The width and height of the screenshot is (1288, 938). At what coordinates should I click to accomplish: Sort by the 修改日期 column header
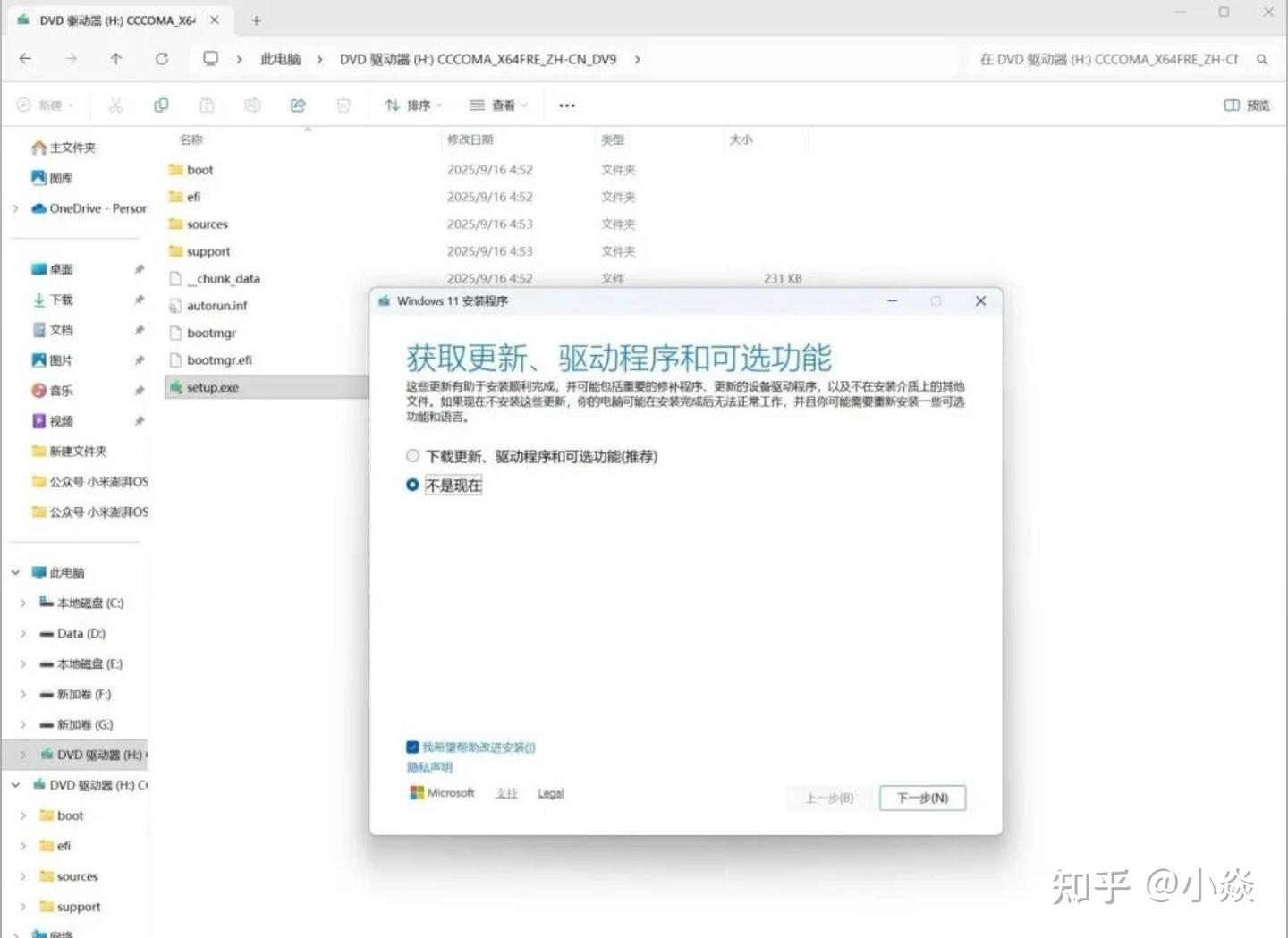click(x=470, y=139)
